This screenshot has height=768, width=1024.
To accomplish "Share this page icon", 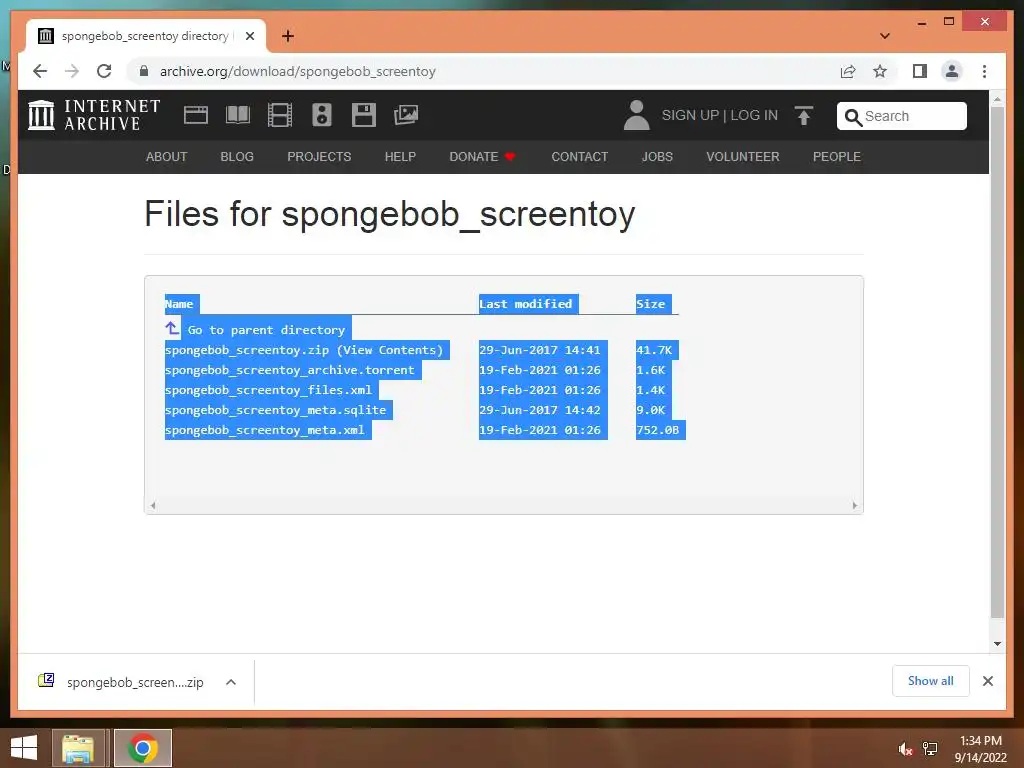I will coord(848,71).
